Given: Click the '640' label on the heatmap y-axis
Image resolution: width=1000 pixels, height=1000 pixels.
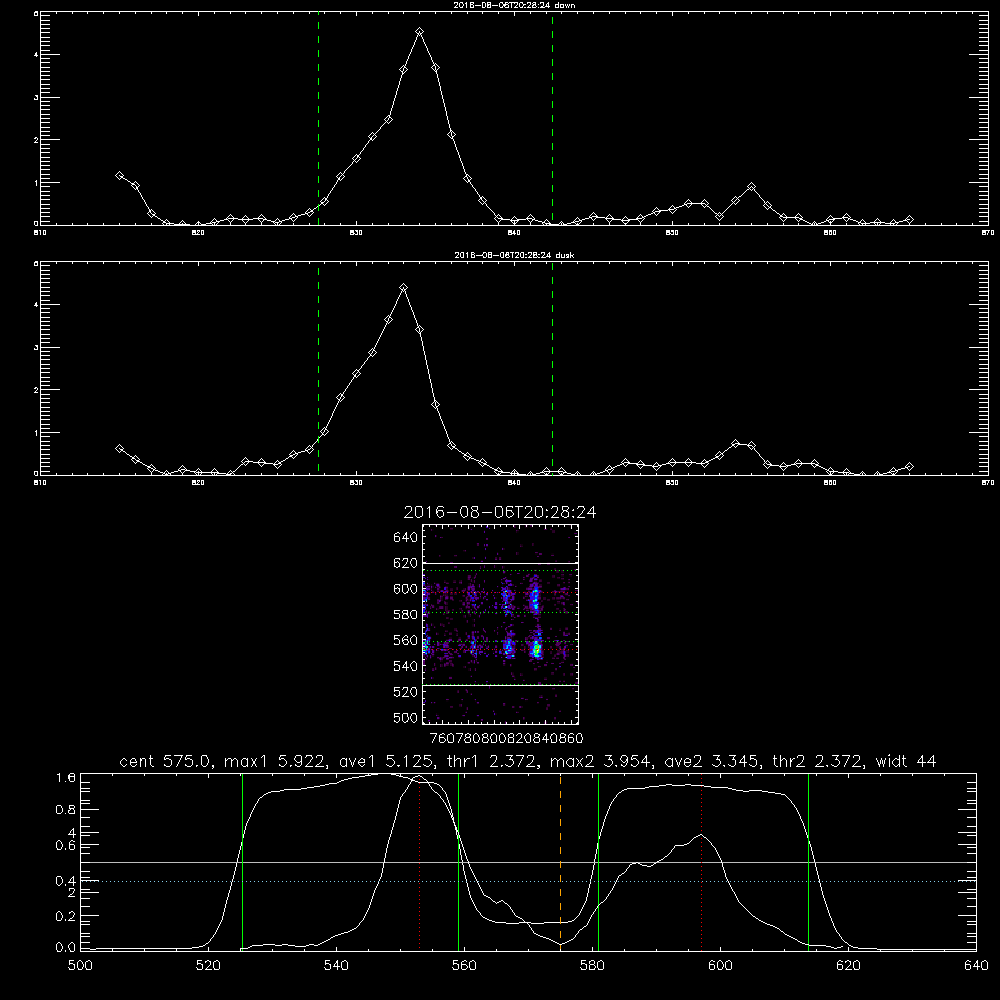Looking at the screenshot, I should pos(406,538).
